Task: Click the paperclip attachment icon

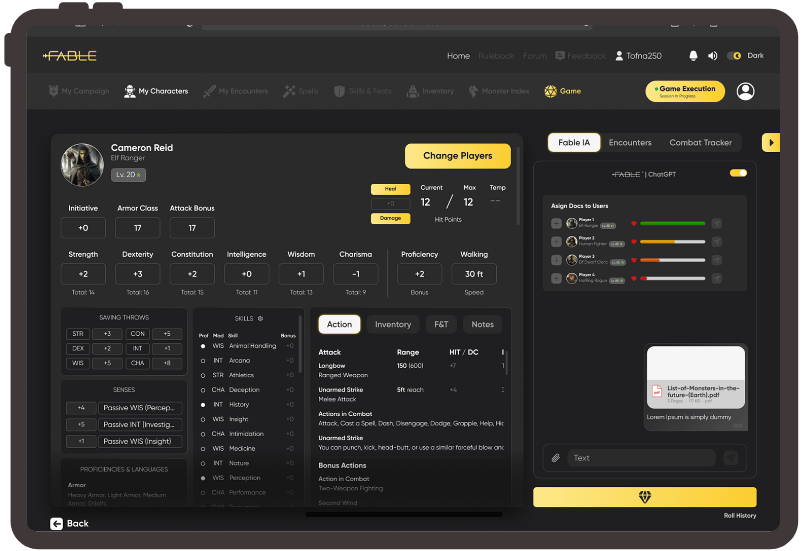Action: [556, 458]
